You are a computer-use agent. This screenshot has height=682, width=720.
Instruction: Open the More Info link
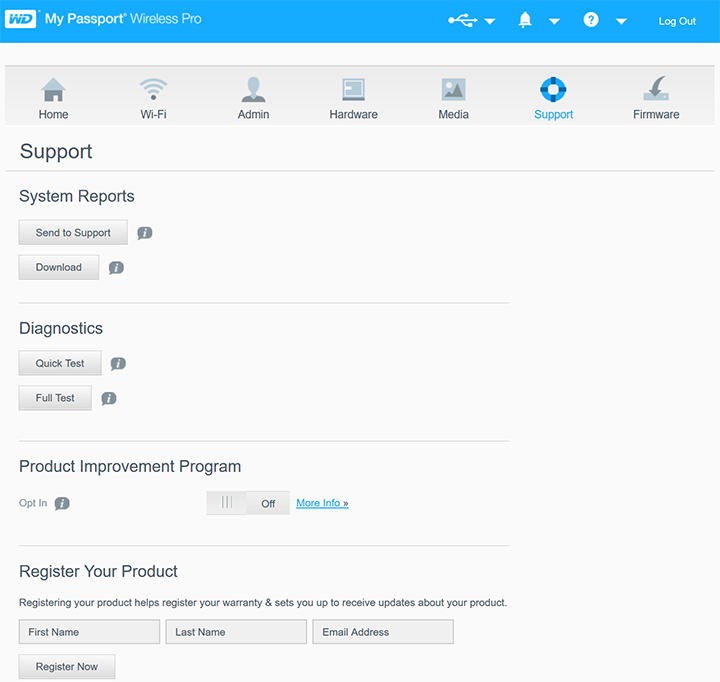322,503
